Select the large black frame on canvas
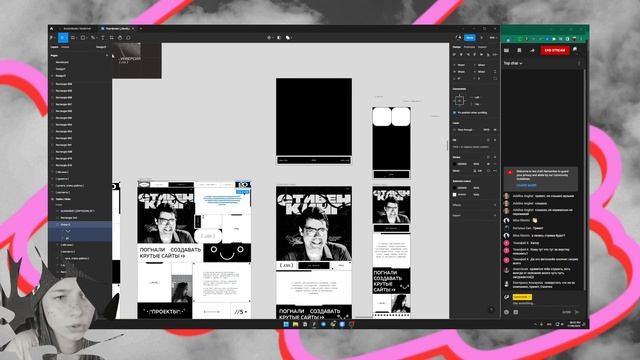This screenshot has width=640, height=360. pyautogui.click(x=314, y=117)
